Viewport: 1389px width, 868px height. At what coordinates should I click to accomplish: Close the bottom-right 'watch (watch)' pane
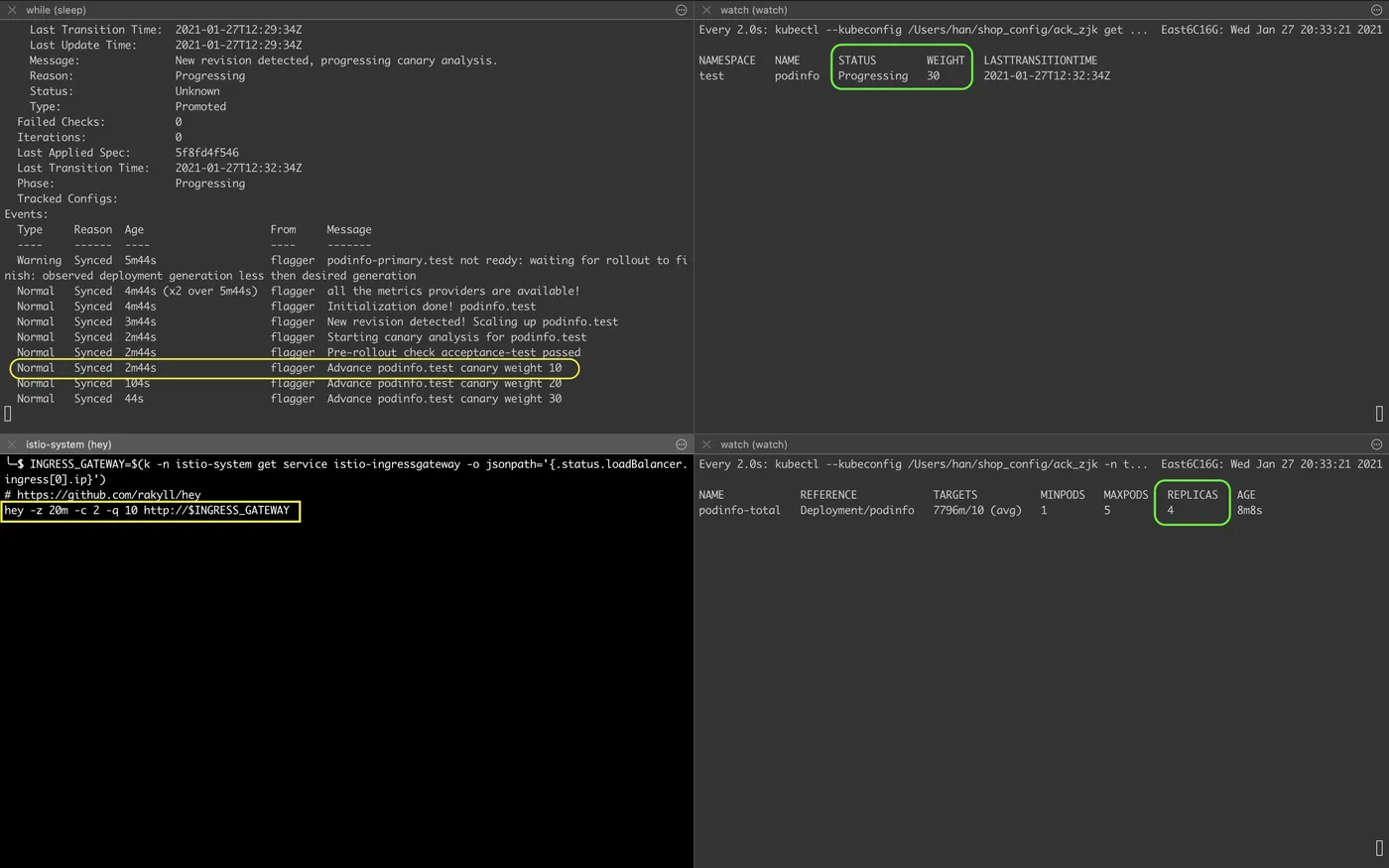pos(706,444)
